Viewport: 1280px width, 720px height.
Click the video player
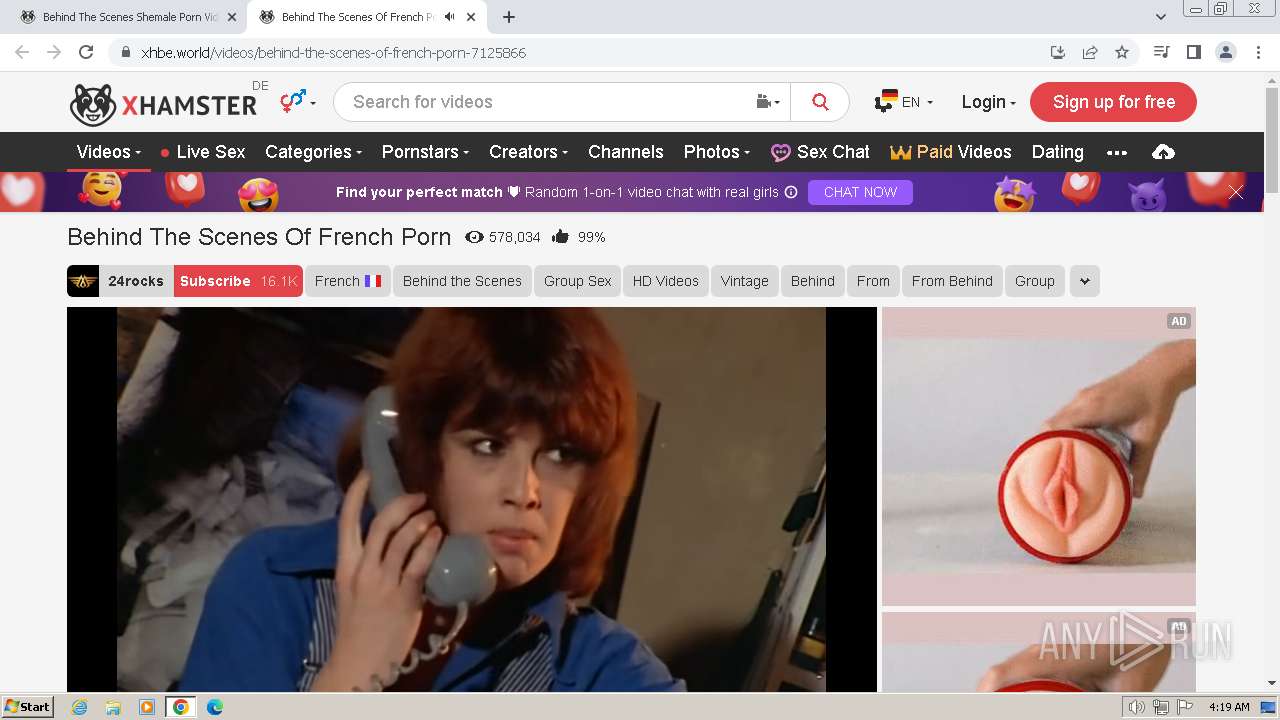point(472,499)
